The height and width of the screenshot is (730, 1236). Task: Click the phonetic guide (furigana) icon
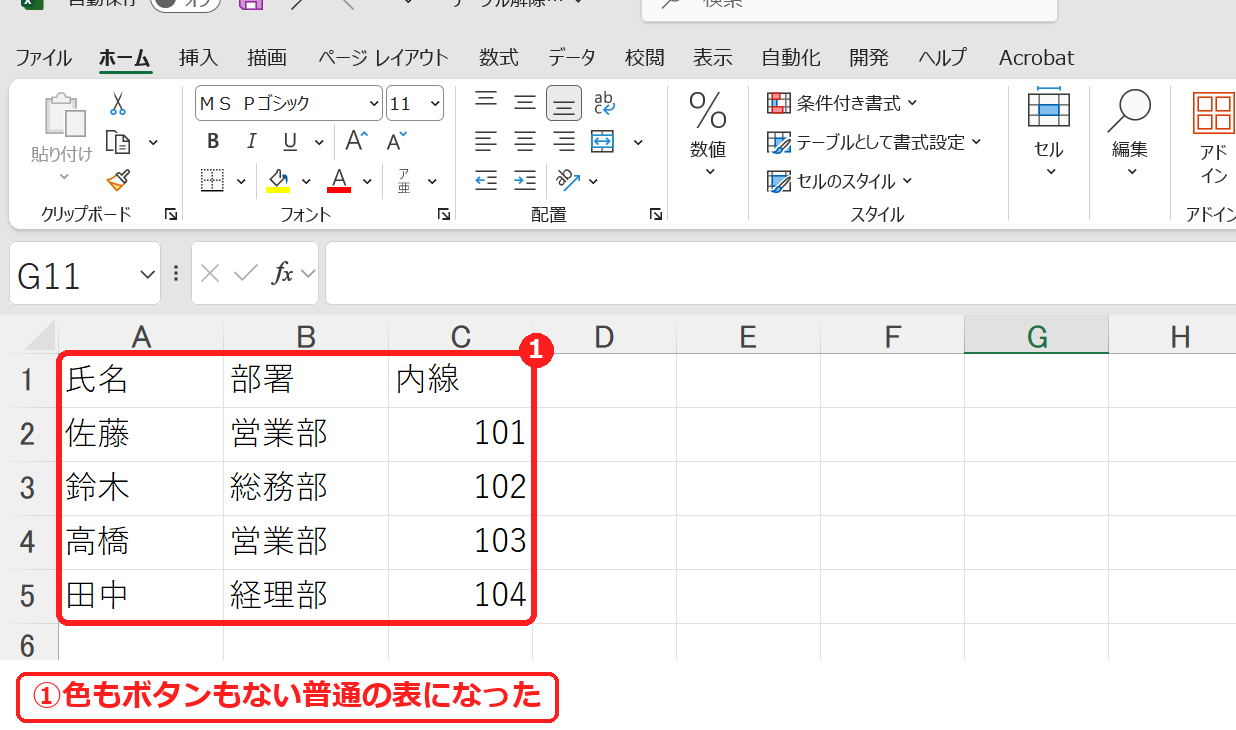click(x=403, y=180)
